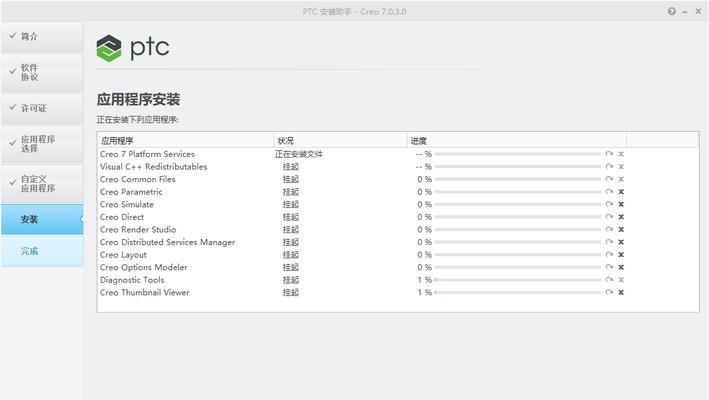Click the PTC logo
Image resolution: width=709 pixels, height=400 pixels.
pos(133,48)
